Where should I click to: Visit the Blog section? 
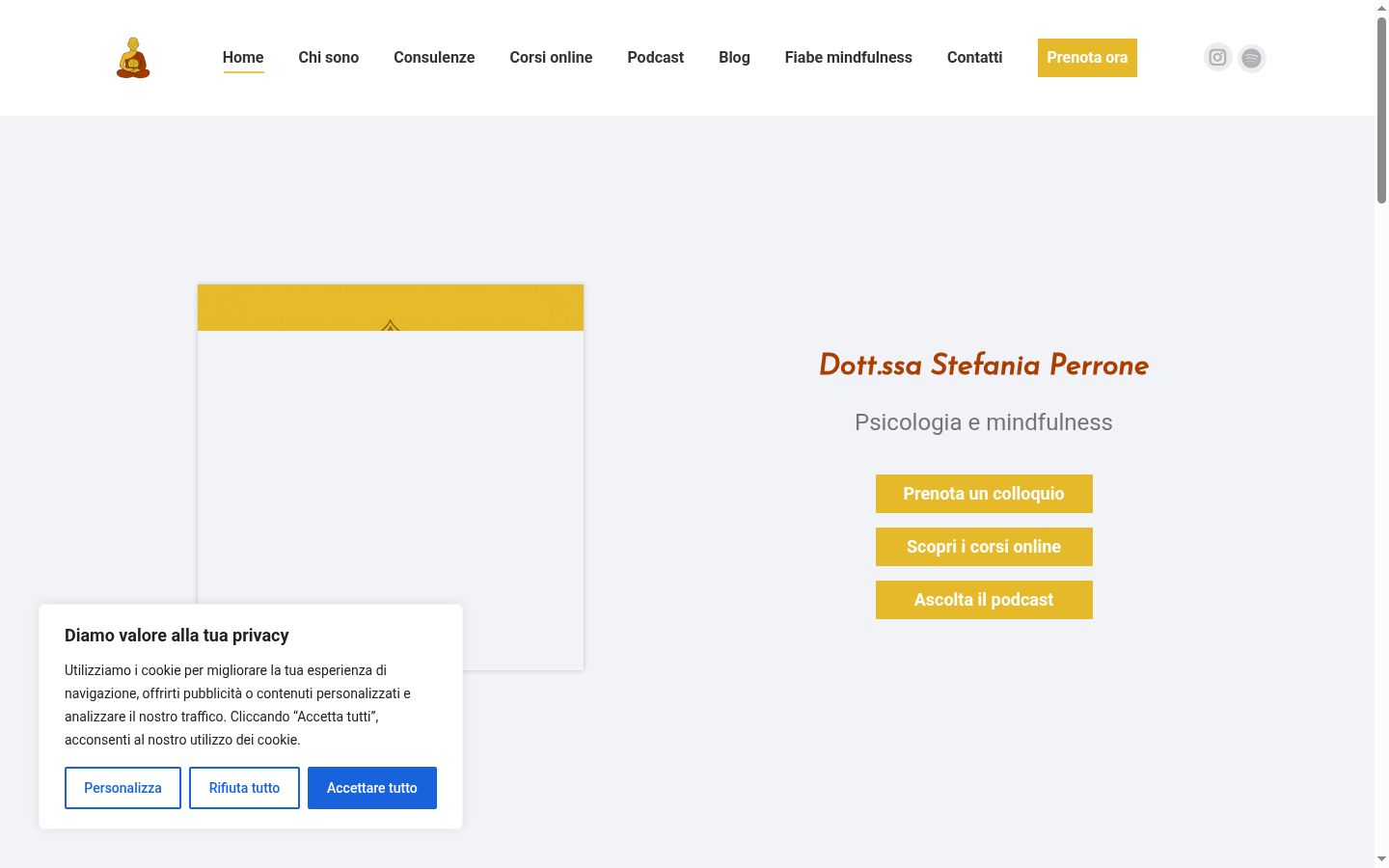(734, 58)
